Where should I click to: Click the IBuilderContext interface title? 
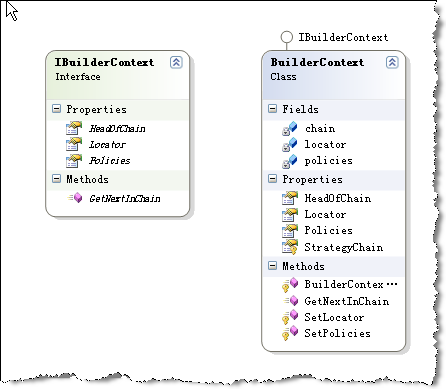click(104, 62)
